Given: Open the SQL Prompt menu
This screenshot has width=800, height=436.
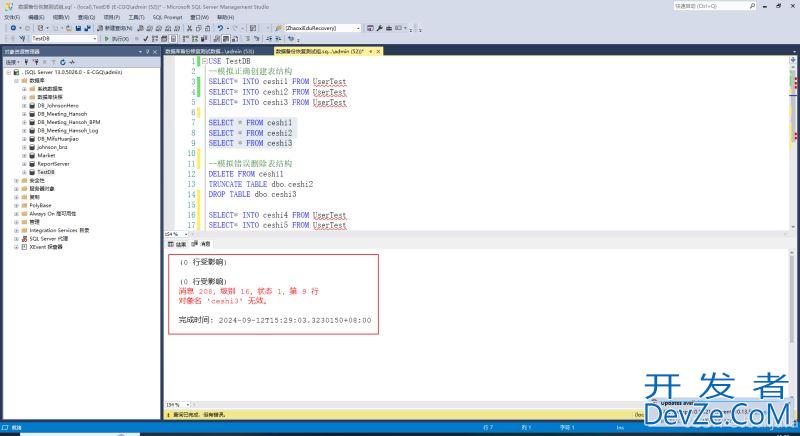Looking at the screenshot, I should (x=167, y=17).
